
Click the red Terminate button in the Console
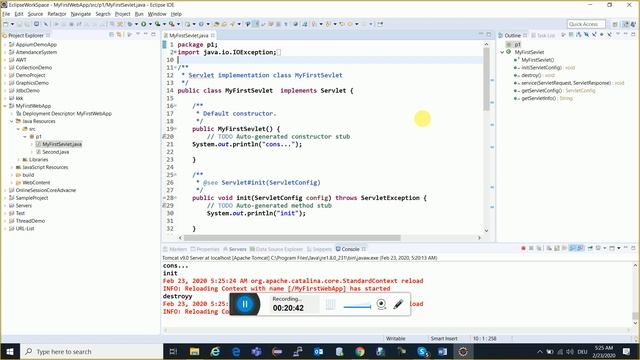pyautogui.click(x=523, y=248)
